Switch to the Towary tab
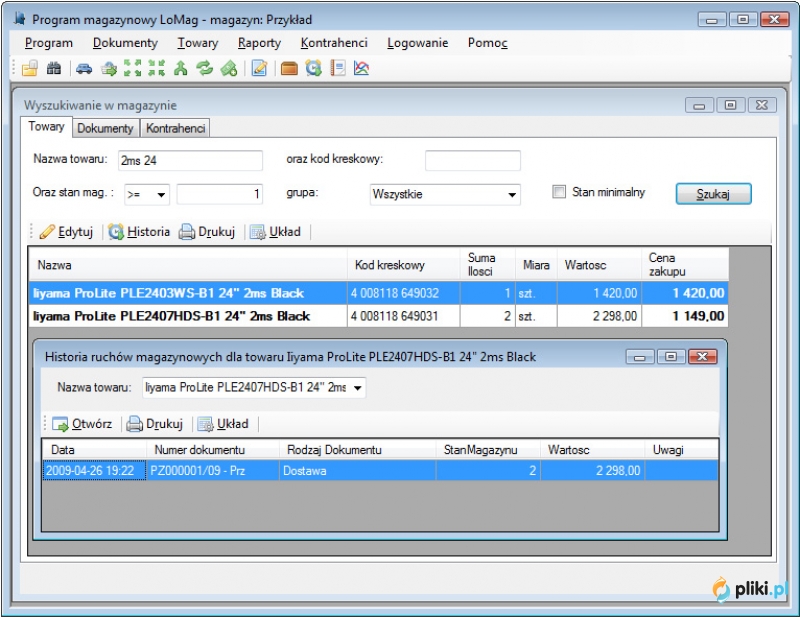 46,127
